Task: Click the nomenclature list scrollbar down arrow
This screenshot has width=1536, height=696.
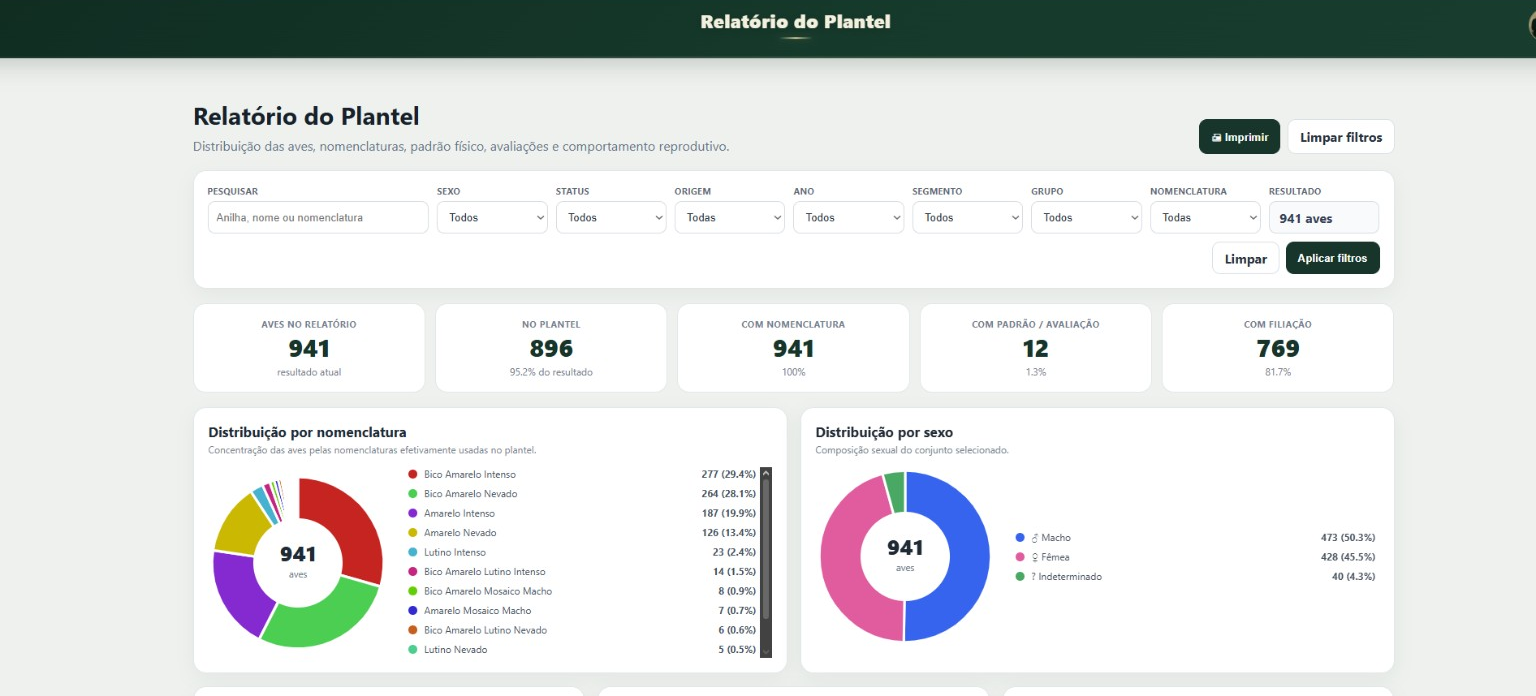Action: pyautogui.click(x=767, y=651)
